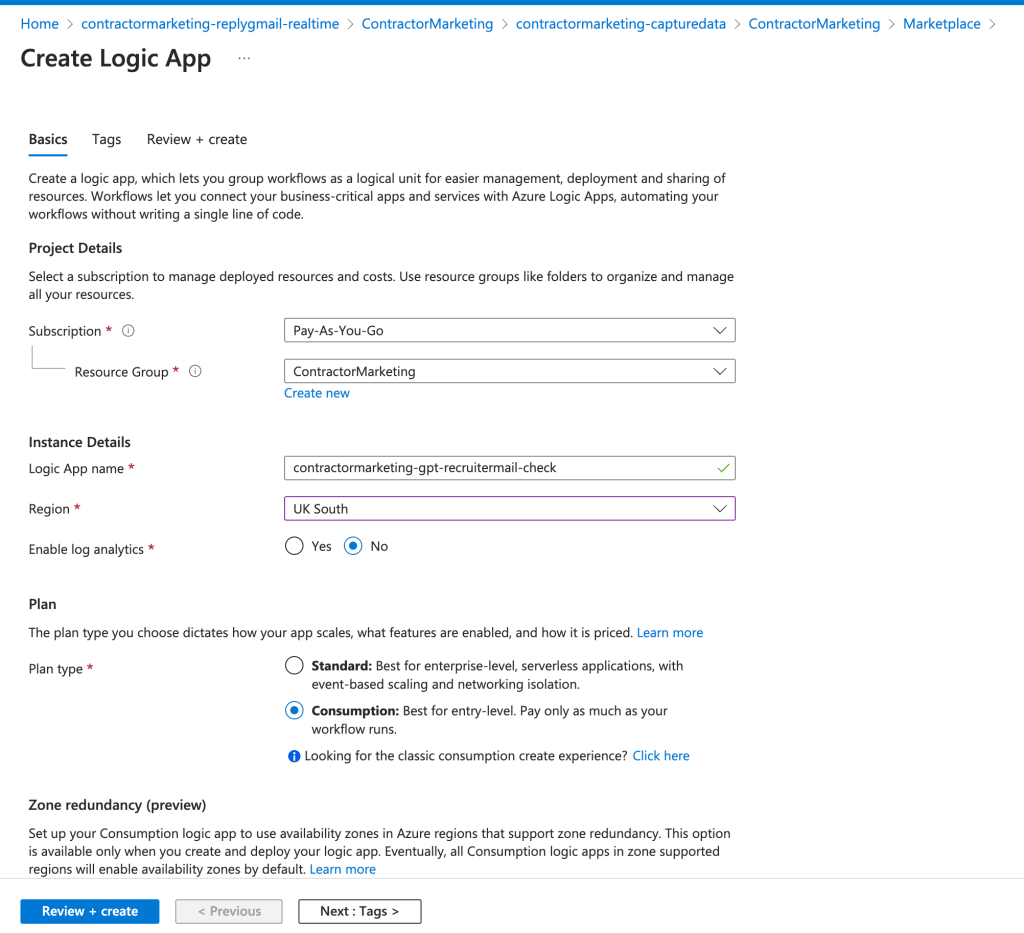
Task: Click the blue info icon about classic consumption
Action: (x=294, y=756)
